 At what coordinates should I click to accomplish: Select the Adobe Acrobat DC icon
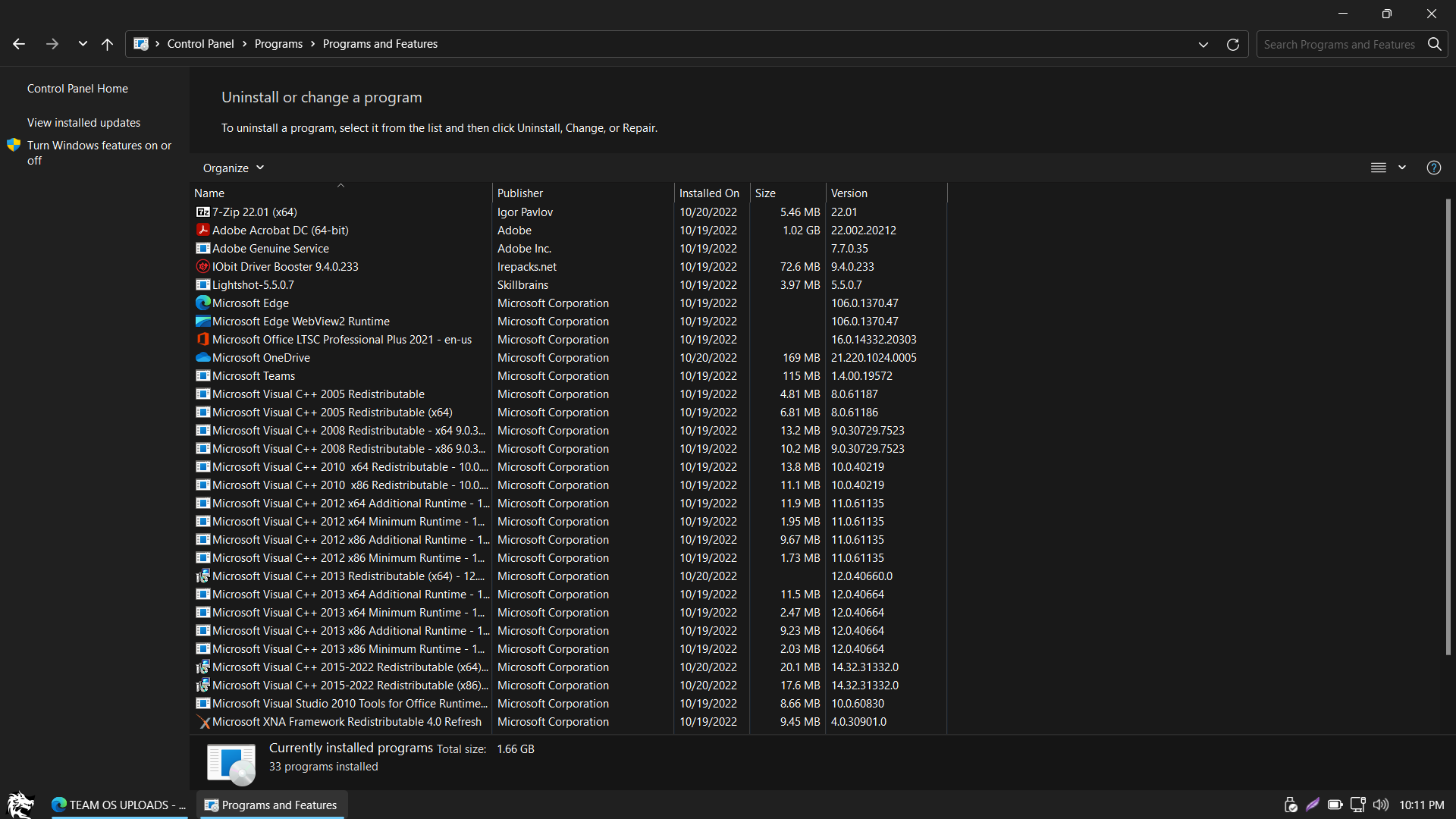pyautogui.click(x=202, y=231)
